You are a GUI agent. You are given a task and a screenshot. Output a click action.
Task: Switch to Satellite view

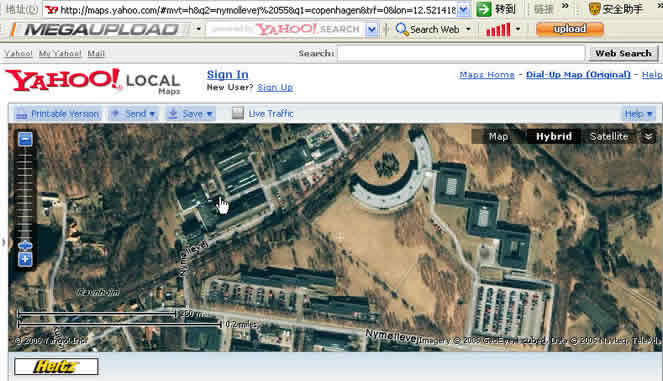[609, 137]
